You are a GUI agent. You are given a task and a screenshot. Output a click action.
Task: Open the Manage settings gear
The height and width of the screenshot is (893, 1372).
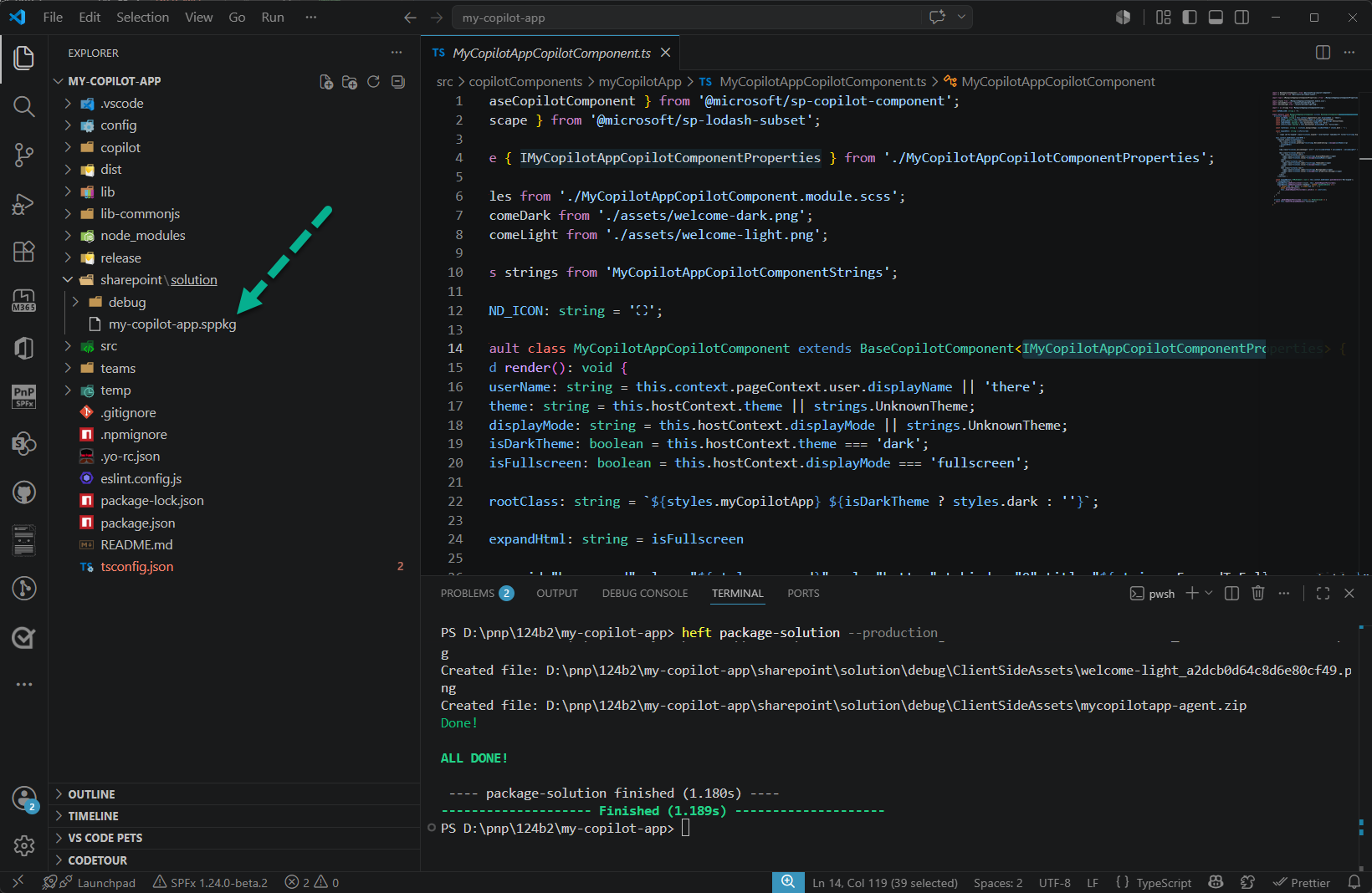(24, 846)
